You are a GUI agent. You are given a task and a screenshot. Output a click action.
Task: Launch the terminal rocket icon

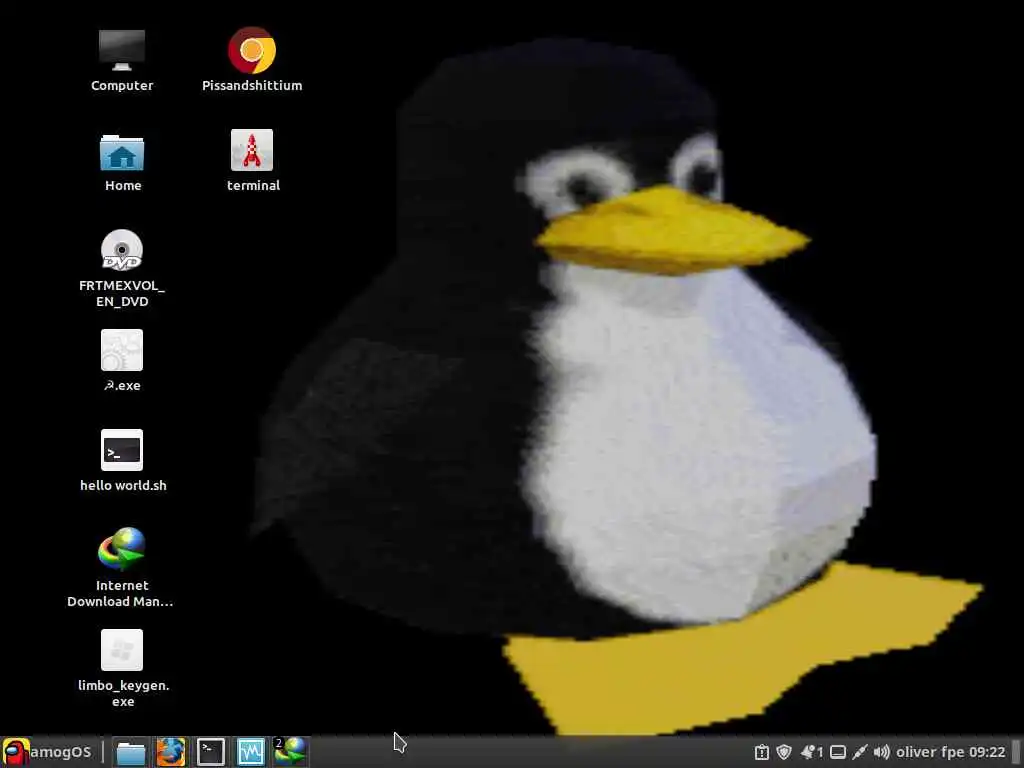[x=251, y=150]
